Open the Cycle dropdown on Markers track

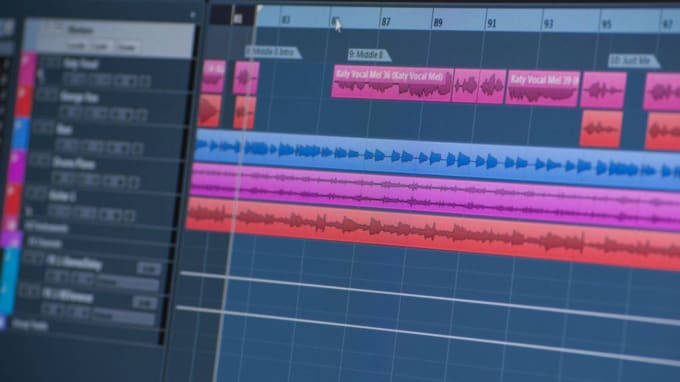pos(101,46)
